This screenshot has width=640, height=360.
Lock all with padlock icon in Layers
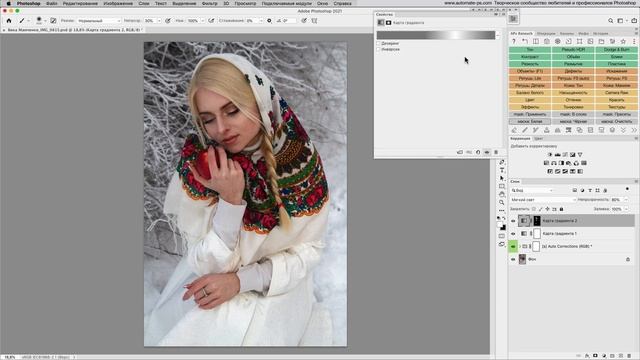pos(561,209)
